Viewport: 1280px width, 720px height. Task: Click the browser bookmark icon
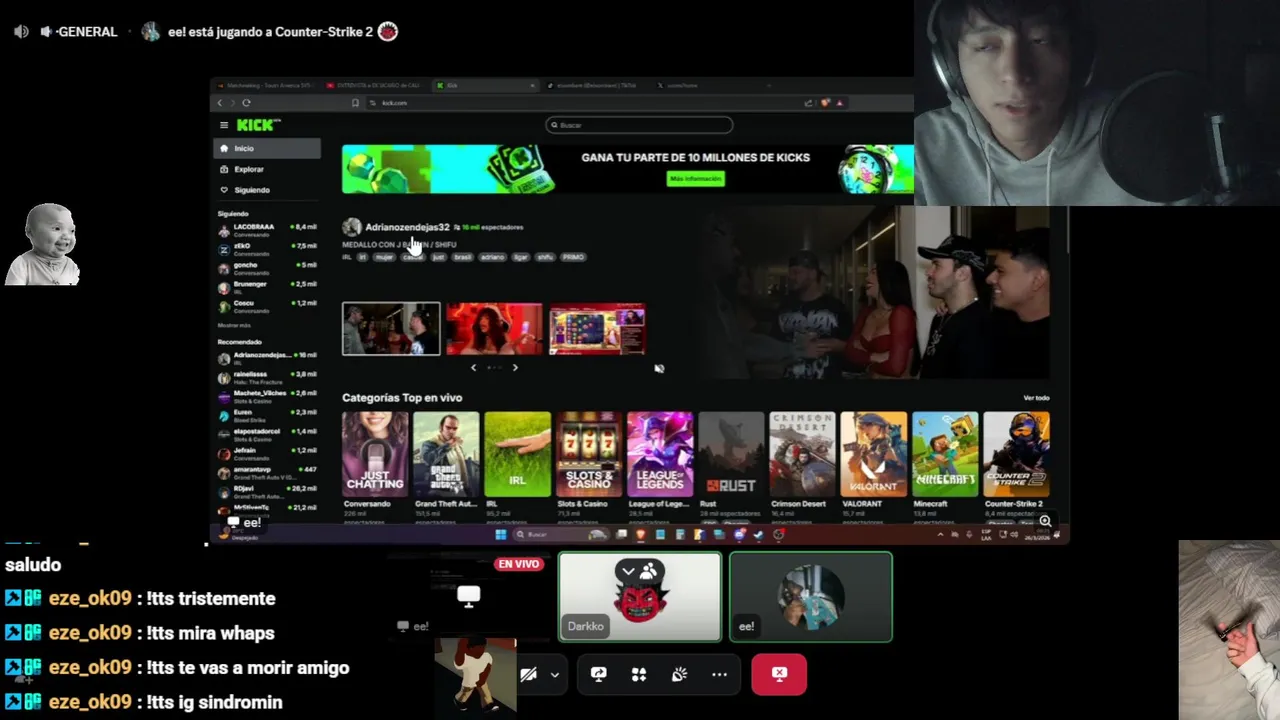point(355,102)
